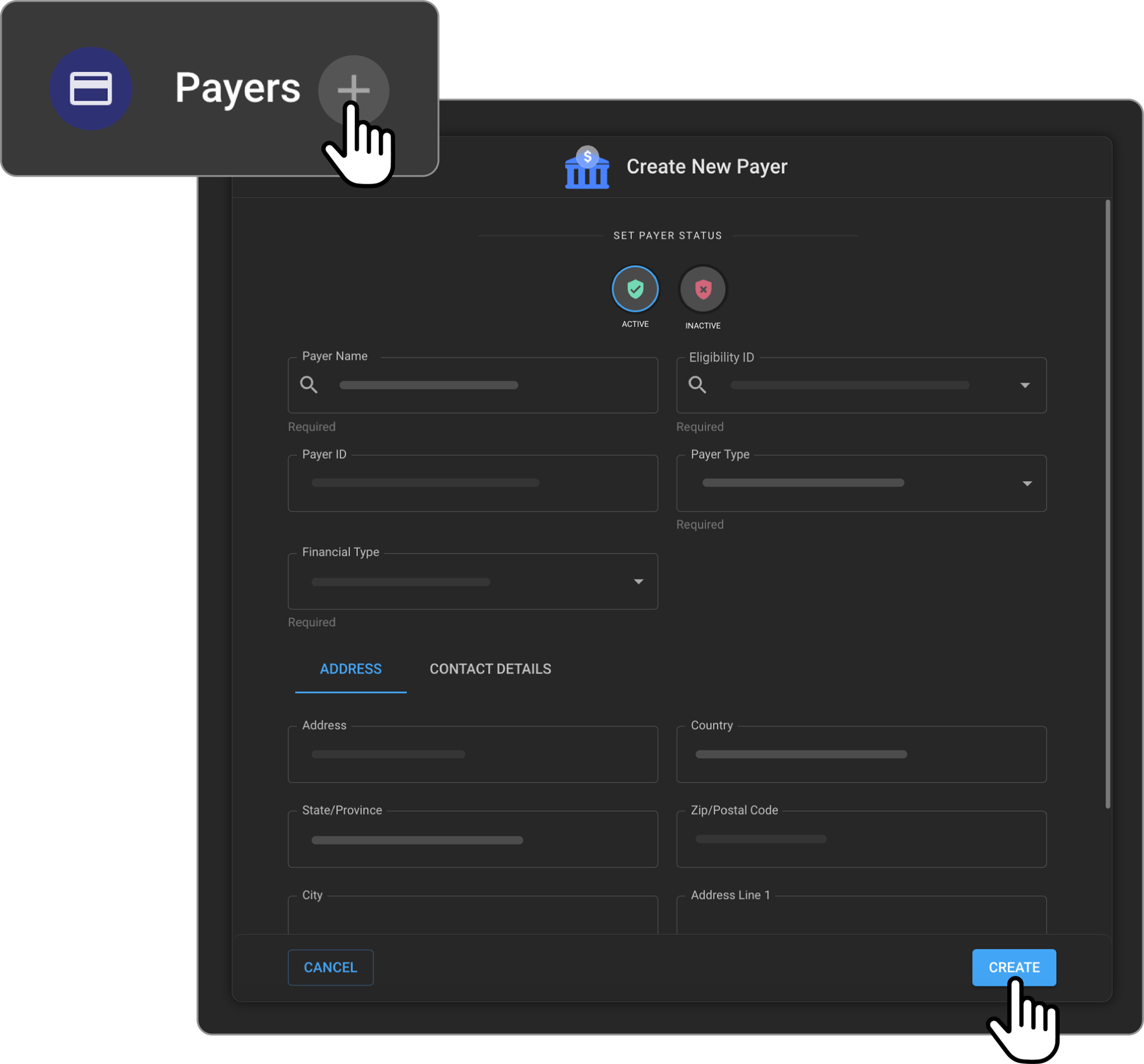The height and width of the screenshot is (1064, 1144).
Task: Click the bank building icon in header
Action: click(587, 168)
